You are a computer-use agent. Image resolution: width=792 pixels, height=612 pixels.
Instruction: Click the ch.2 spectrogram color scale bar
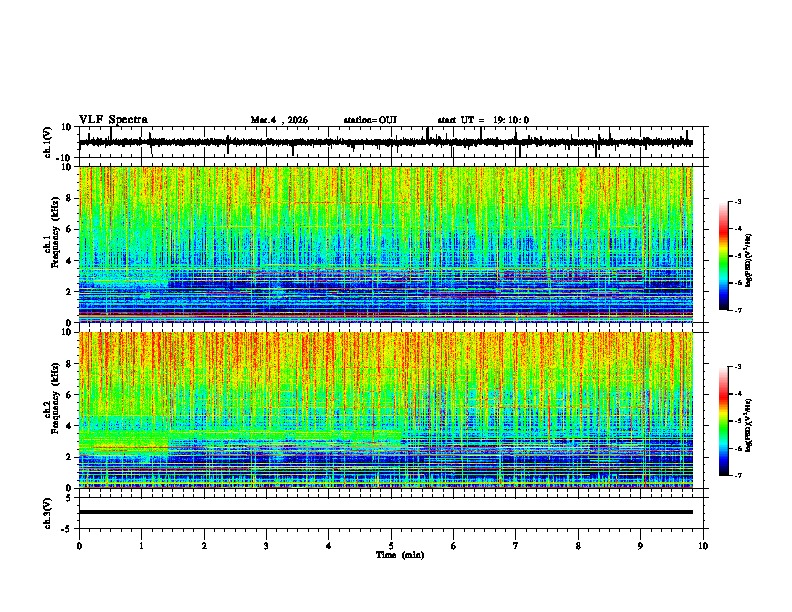(x=724, y=421)
